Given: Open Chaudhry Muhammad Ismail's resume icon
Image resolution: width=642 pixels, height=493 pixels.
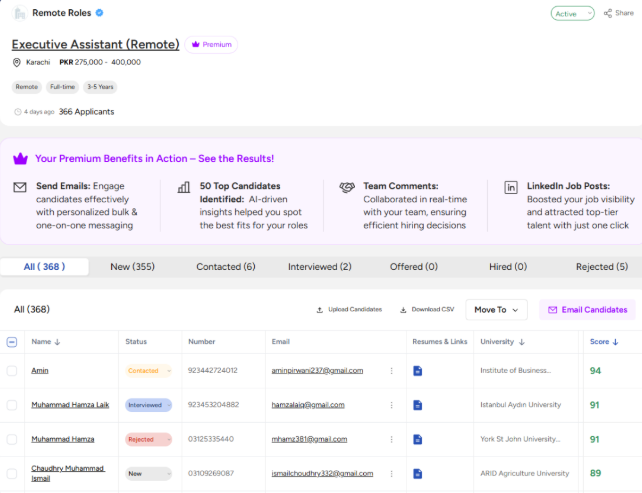Looking at the screenshot, I should (x=418, y=473).
